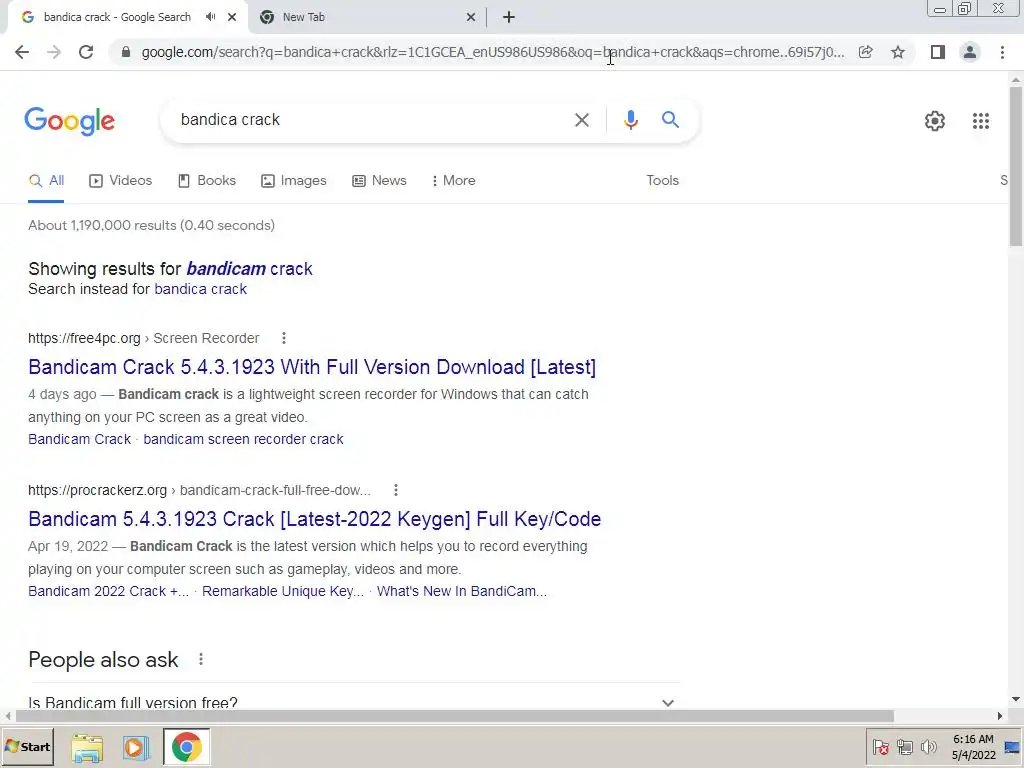Expand "Is Bandicam full version free?"
The width and height of the screenshot is (1024, 768).
click(354, 703)
